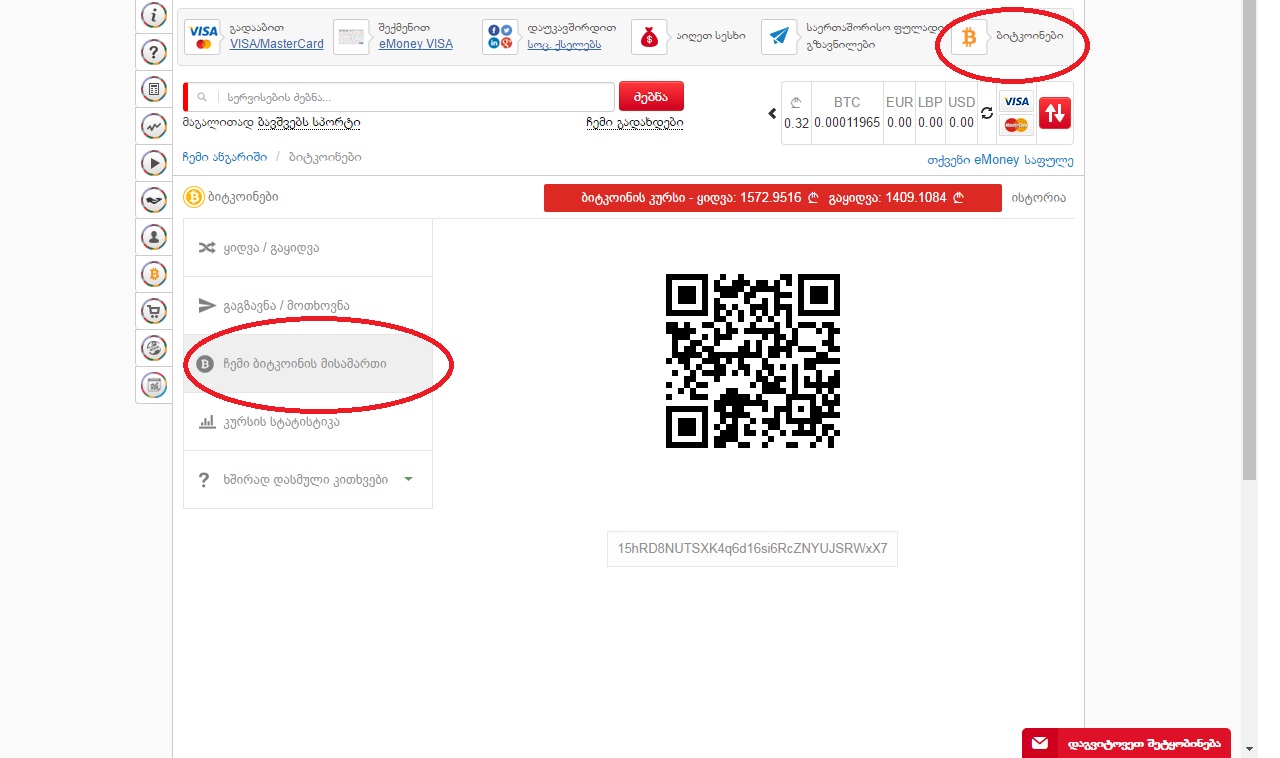This screenshot has height=758, width=1280.
Task: Click the red Bitcoin exchange rate banner
Action: tap(773, 198)
